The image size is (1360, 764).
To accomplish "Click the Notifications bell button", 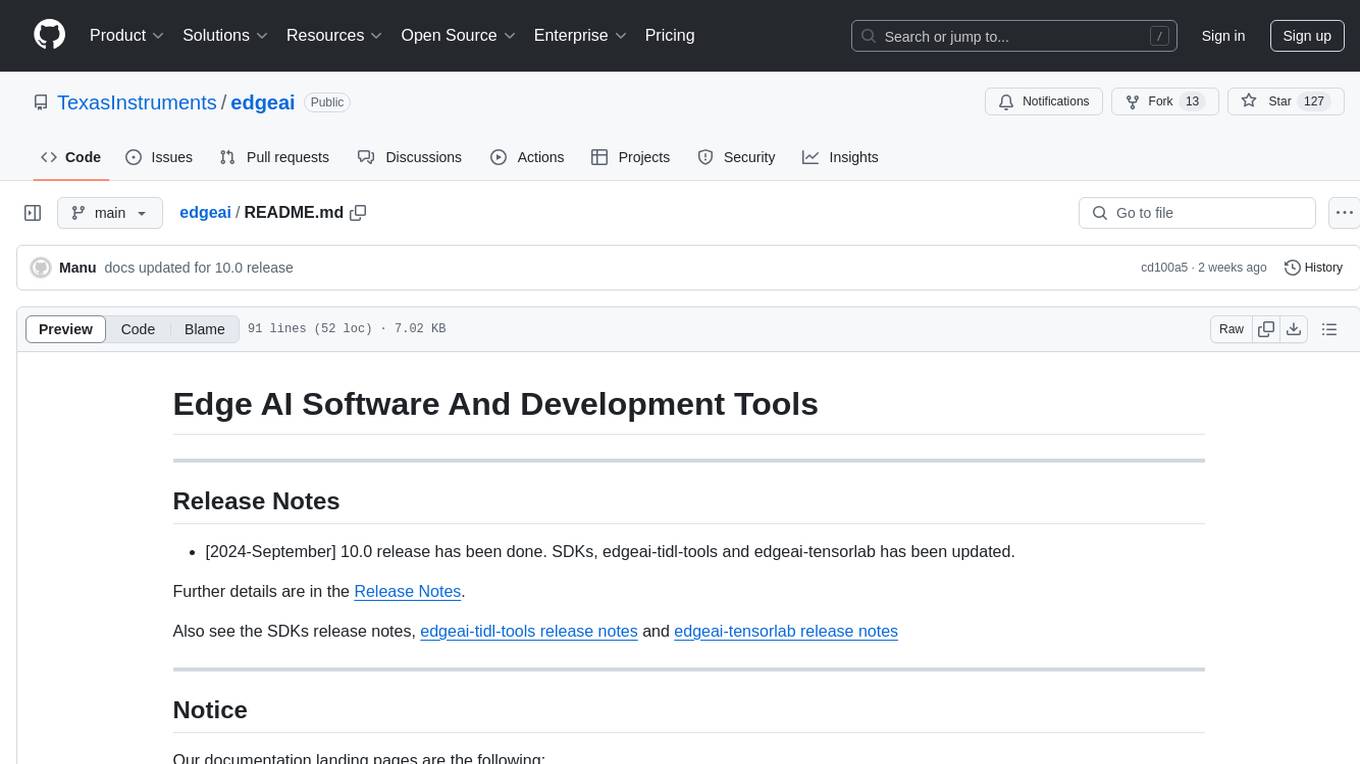I will tap(1044, 101).
